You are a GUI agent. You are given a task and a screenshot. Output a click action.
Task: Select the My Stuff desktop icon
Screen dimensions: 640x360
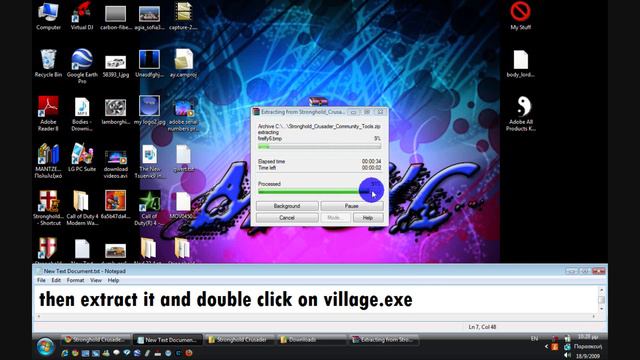coord(520,16)
